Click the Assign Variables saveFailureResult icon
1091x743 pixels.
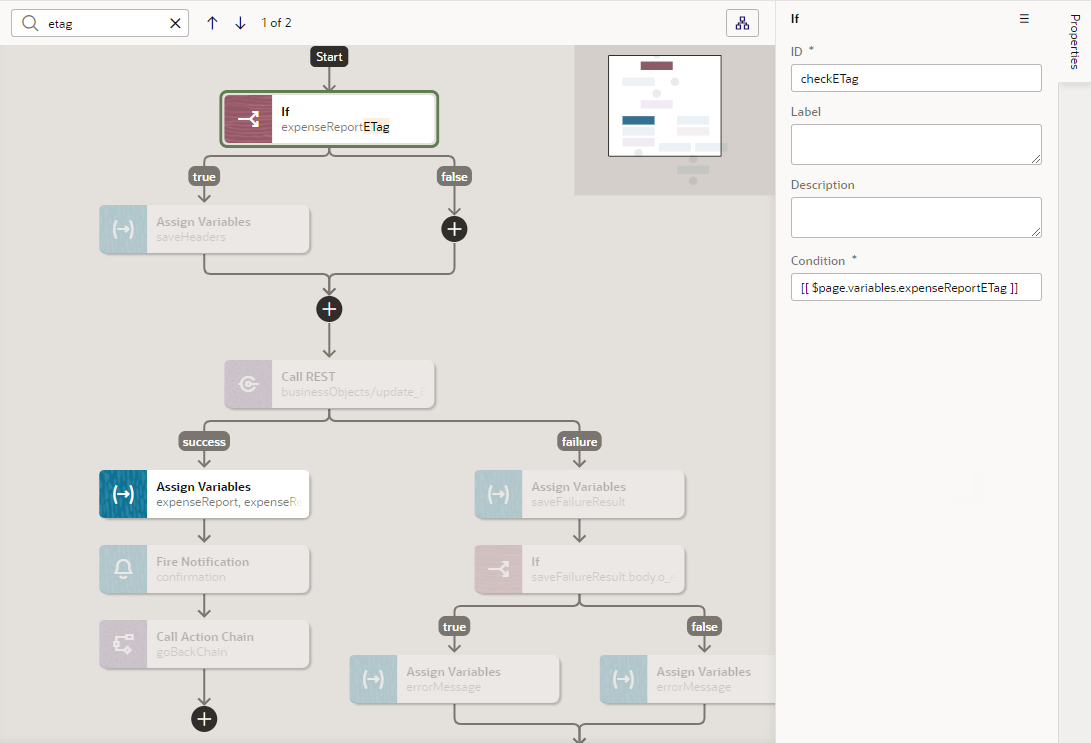(497, 493)
